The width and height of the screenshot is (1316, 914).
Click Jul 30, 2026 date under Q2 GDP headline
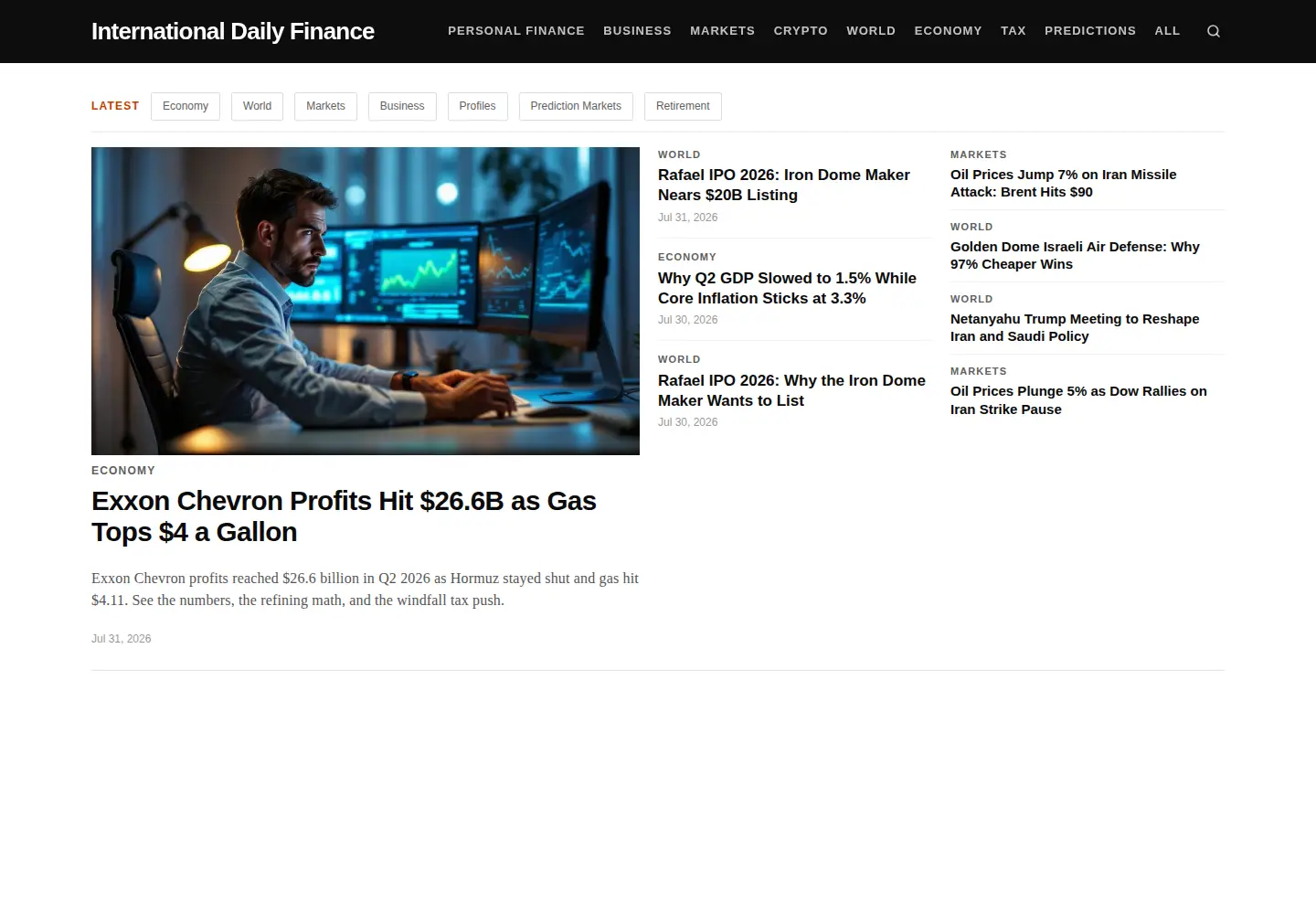click(688, 320)
